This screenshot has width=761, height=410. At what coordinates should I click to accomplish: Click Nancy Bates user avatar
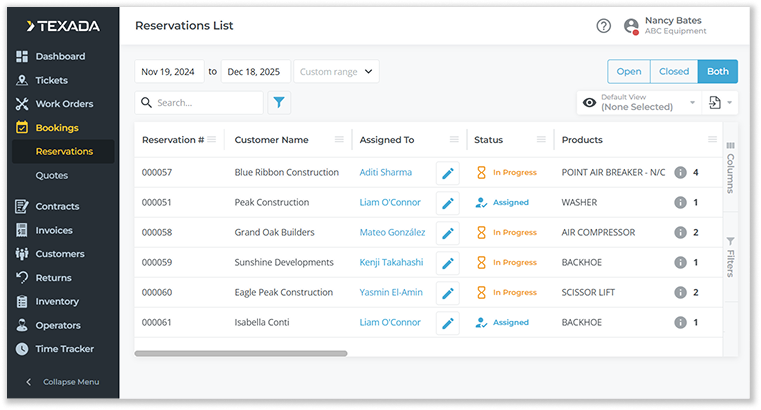[x=631, y=26]
